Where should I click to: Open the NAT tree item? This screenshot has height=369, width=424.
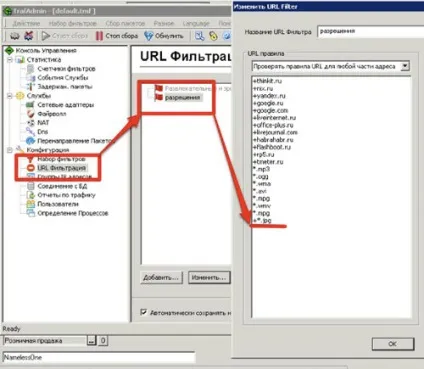43,123
